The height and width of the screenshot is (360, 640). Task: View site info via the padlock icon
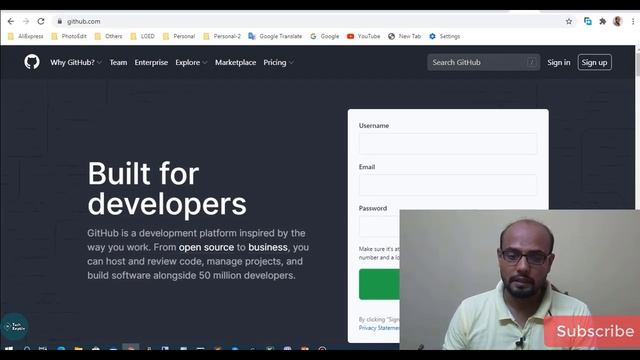(60, 21)
